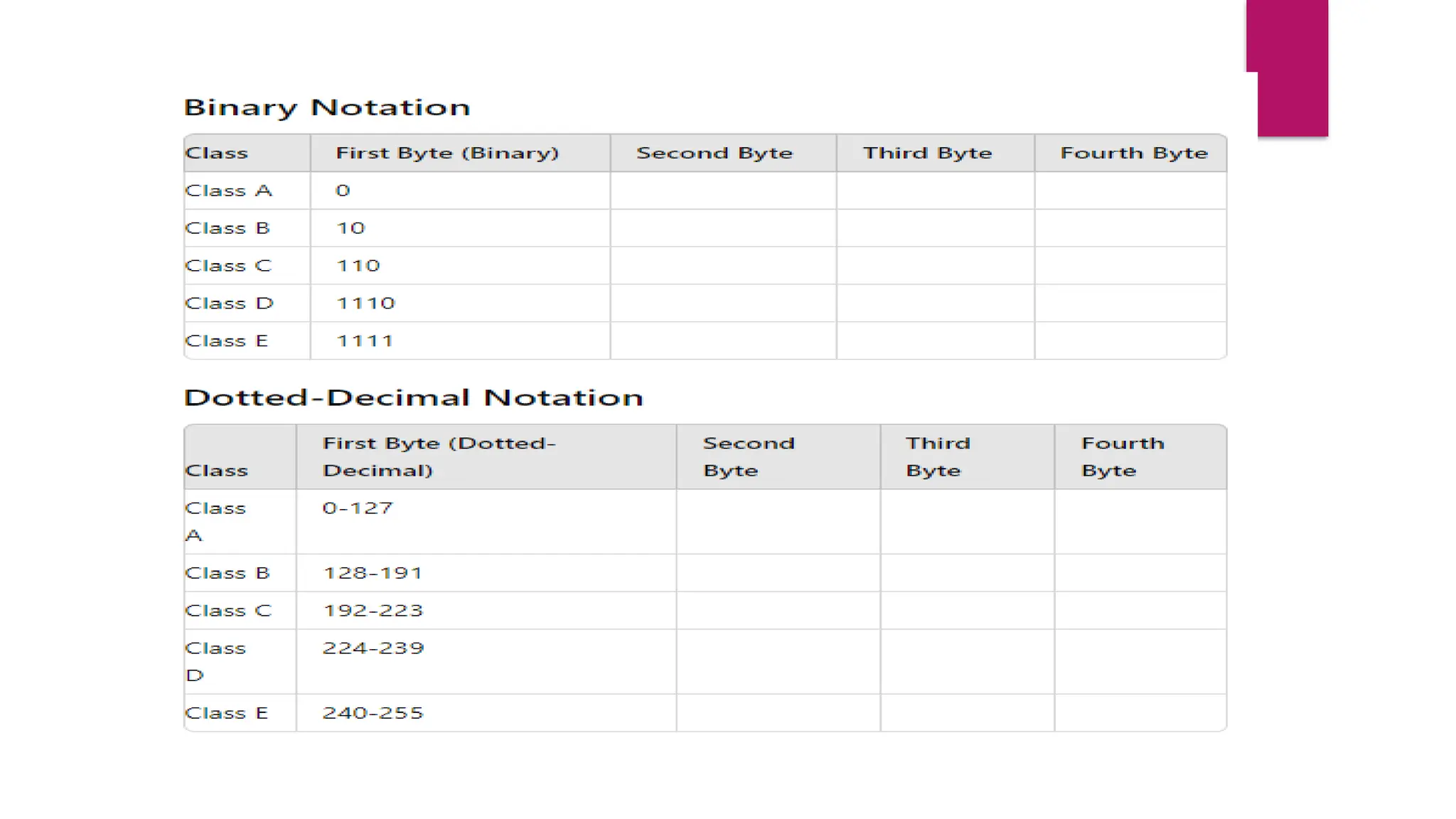The width and height of the screenshot is (1456, 819).
Task: Click the 'Binary Notation' heading
Action: click(327, 107)
